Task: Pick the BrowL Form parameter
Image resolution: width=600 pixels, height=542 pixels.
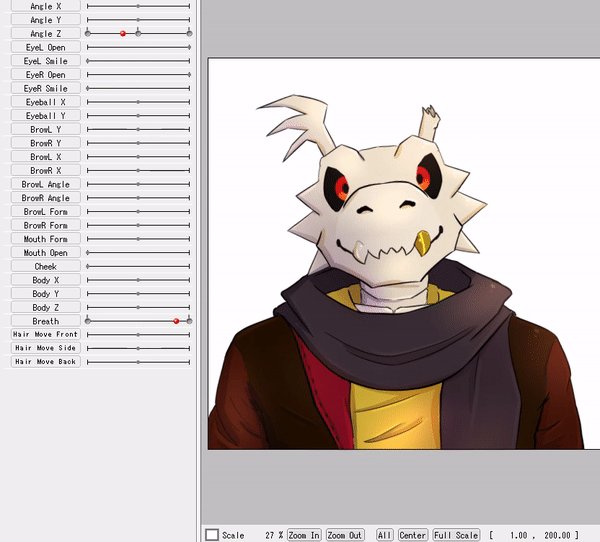Action: (46, 212)
